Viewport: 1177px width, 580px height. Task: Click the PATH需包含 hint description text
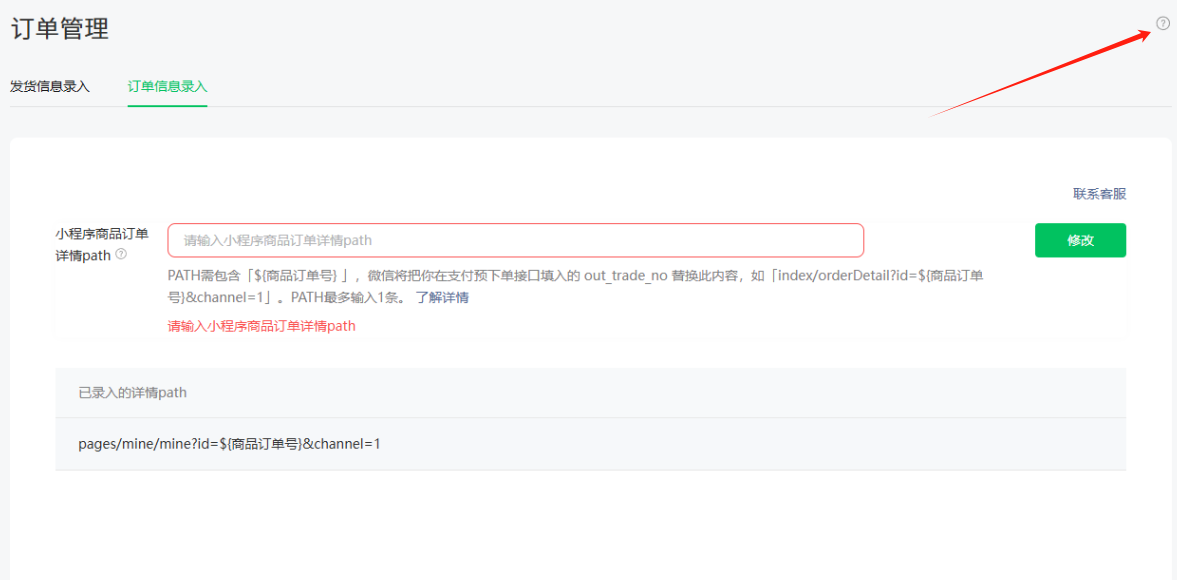tap(576, 286)
